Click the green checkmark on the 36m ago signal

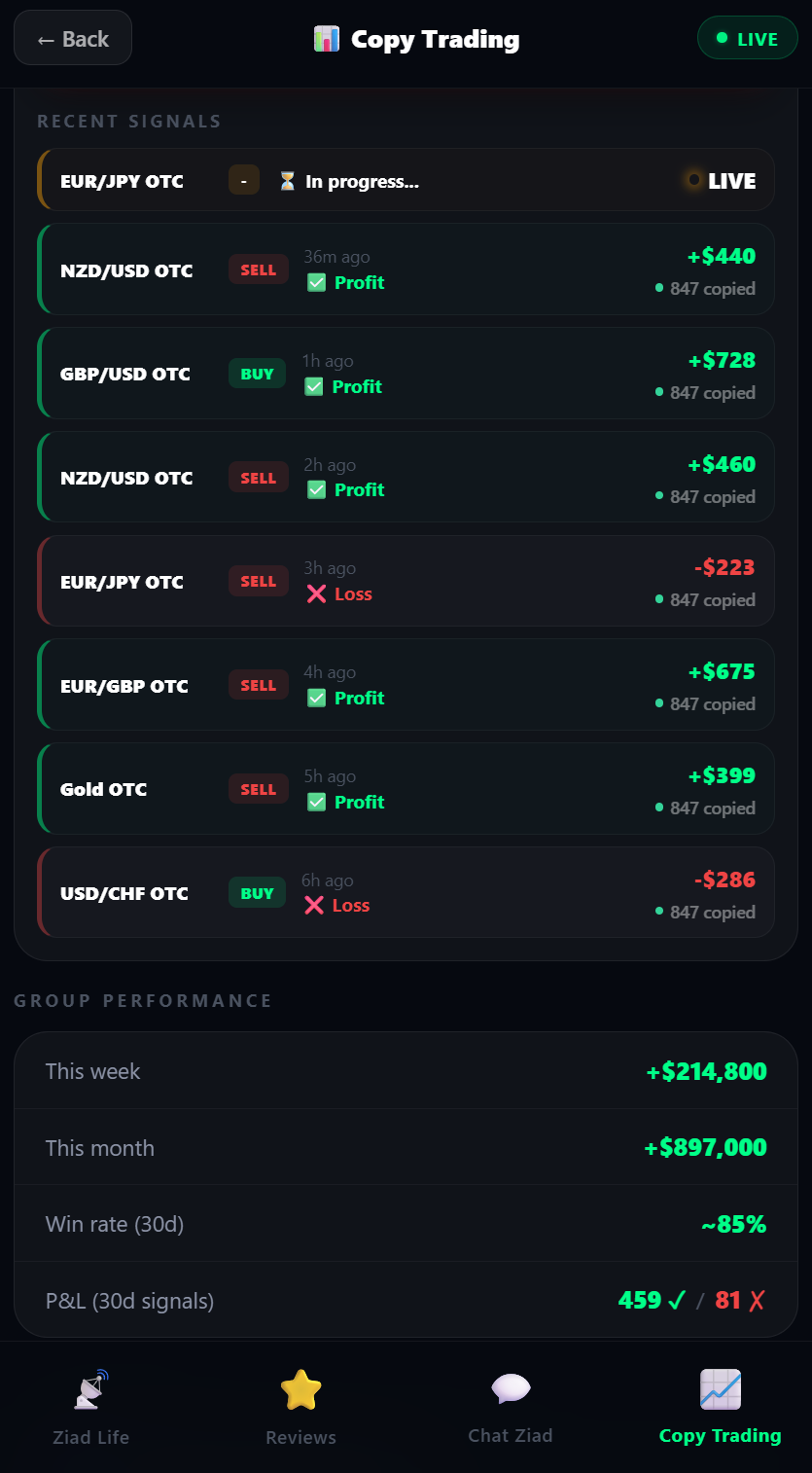click(x=317, y=283)
